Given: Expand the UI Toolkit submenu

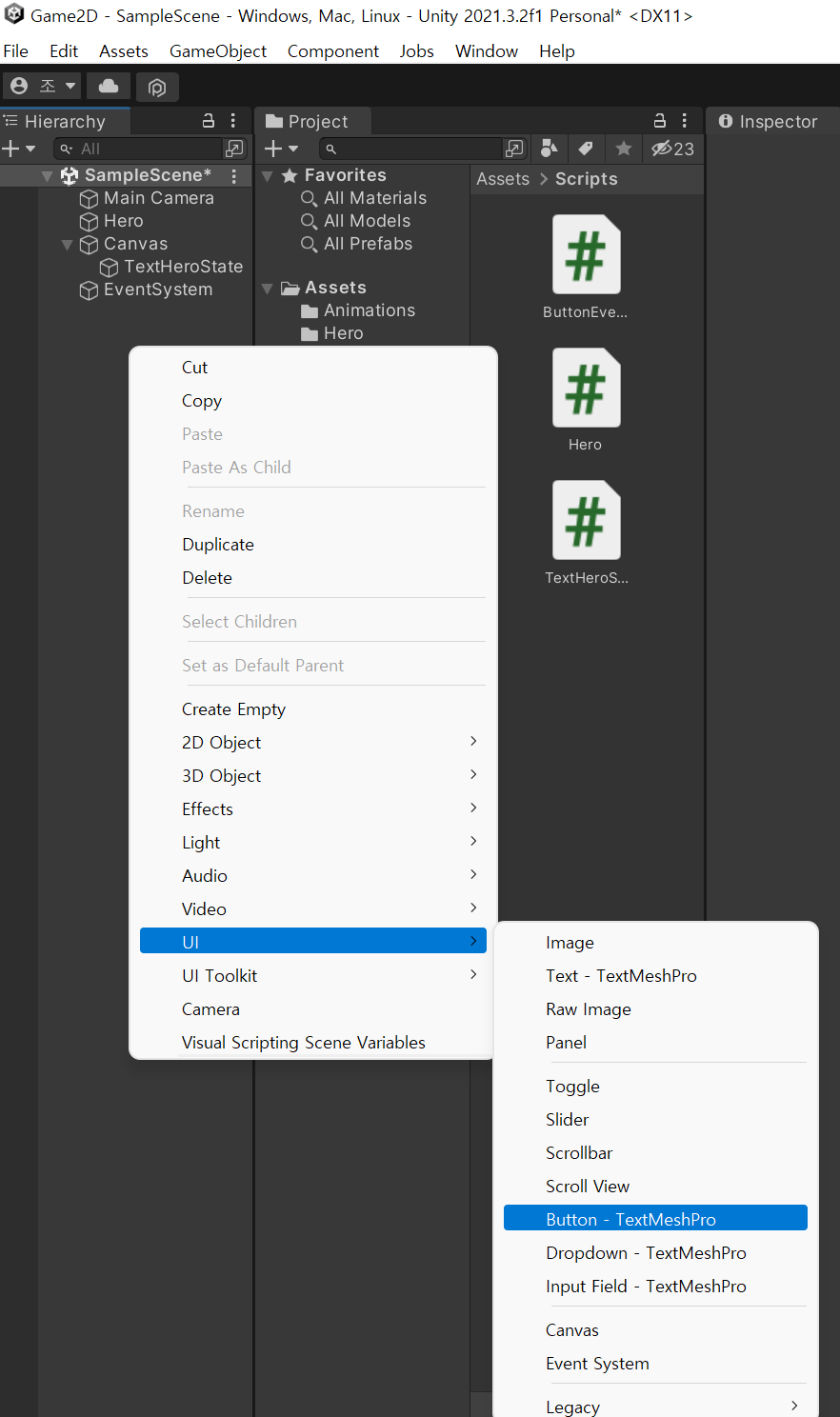Looking at the screenshot, I should pos(313,976).
